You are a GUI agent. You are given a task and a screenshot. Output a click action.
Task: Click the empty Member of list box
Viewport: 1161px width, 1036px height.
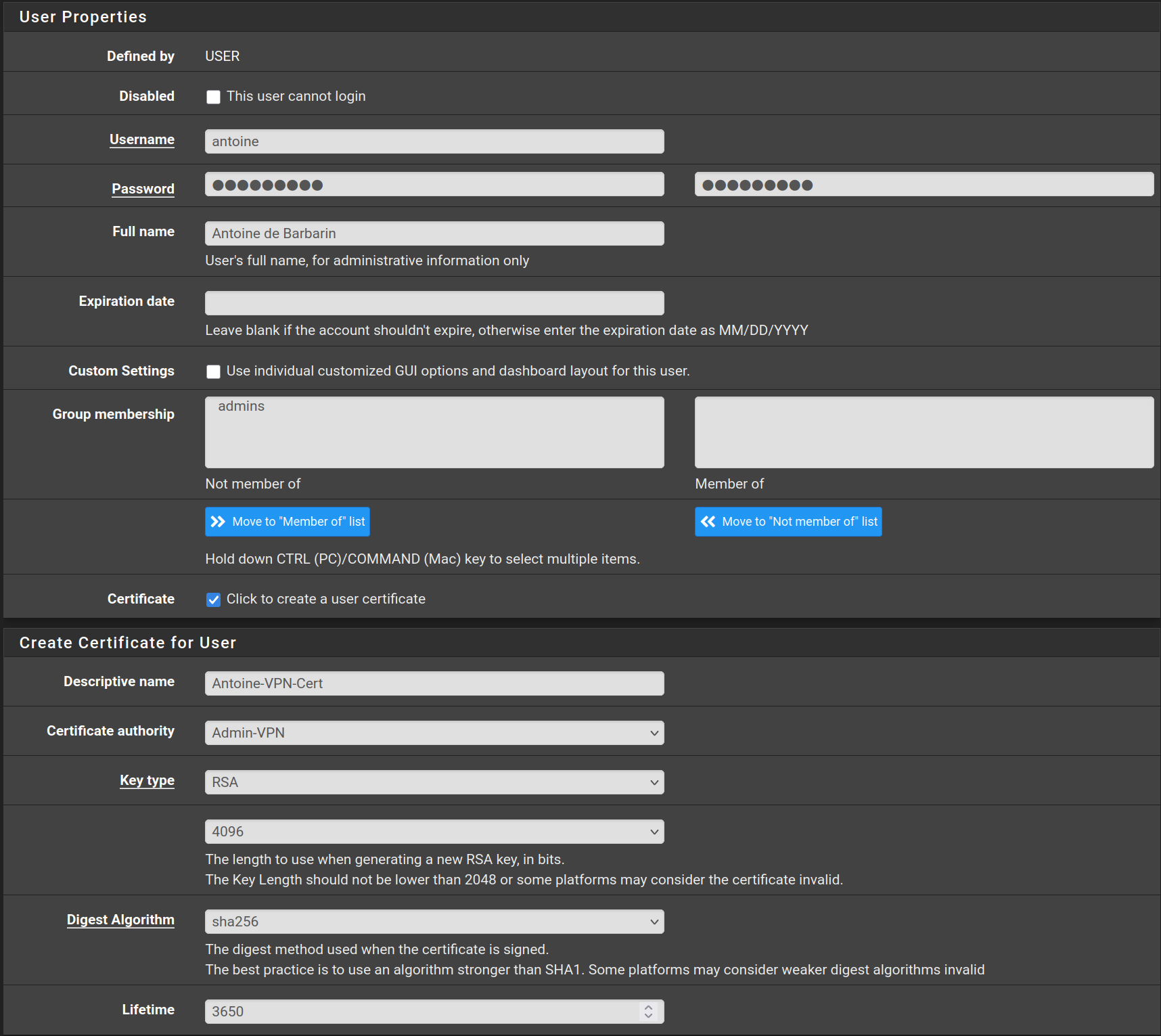click(x=924, y=432)
